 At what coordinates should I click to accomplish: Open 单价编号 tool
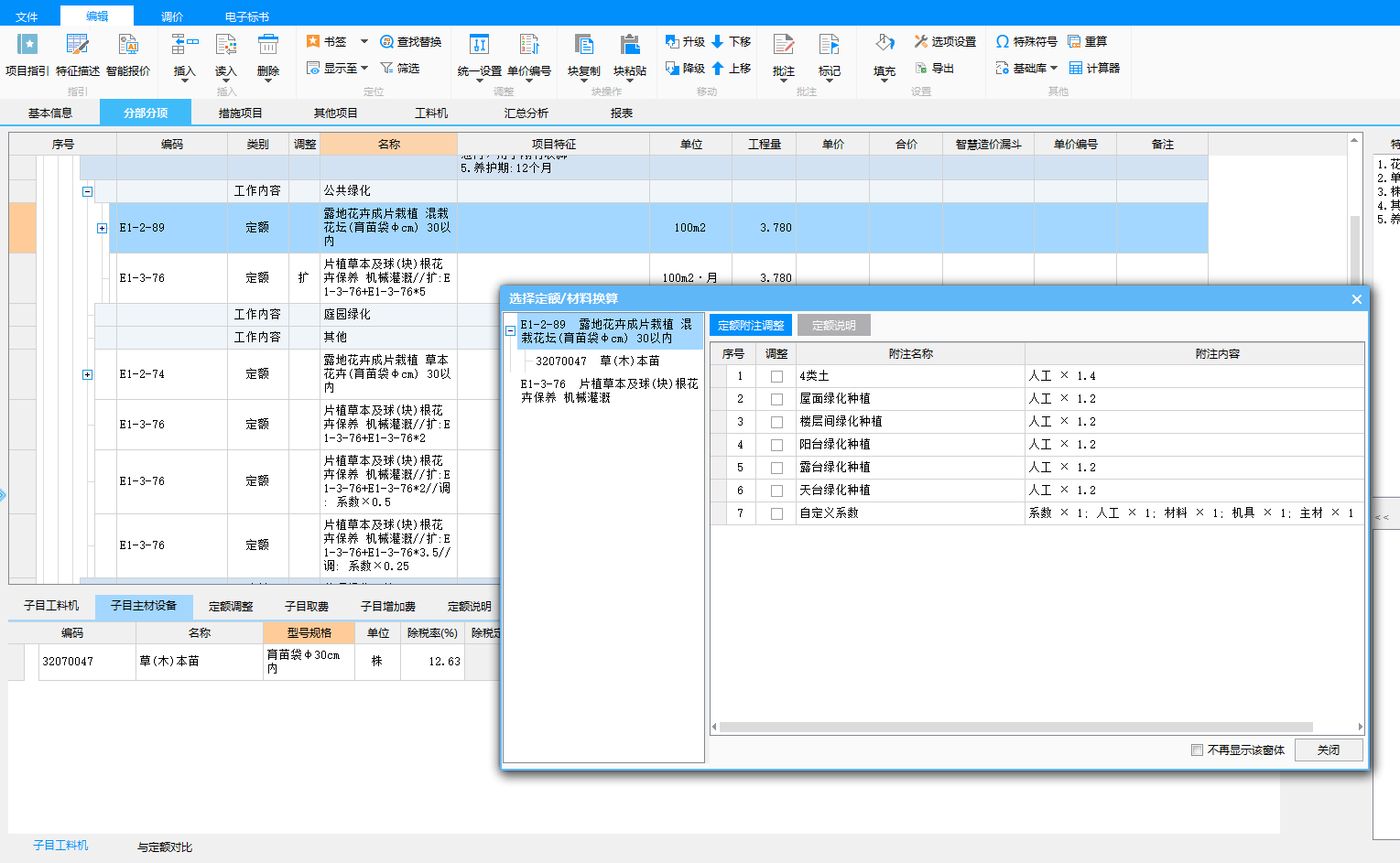coord(529,57)
